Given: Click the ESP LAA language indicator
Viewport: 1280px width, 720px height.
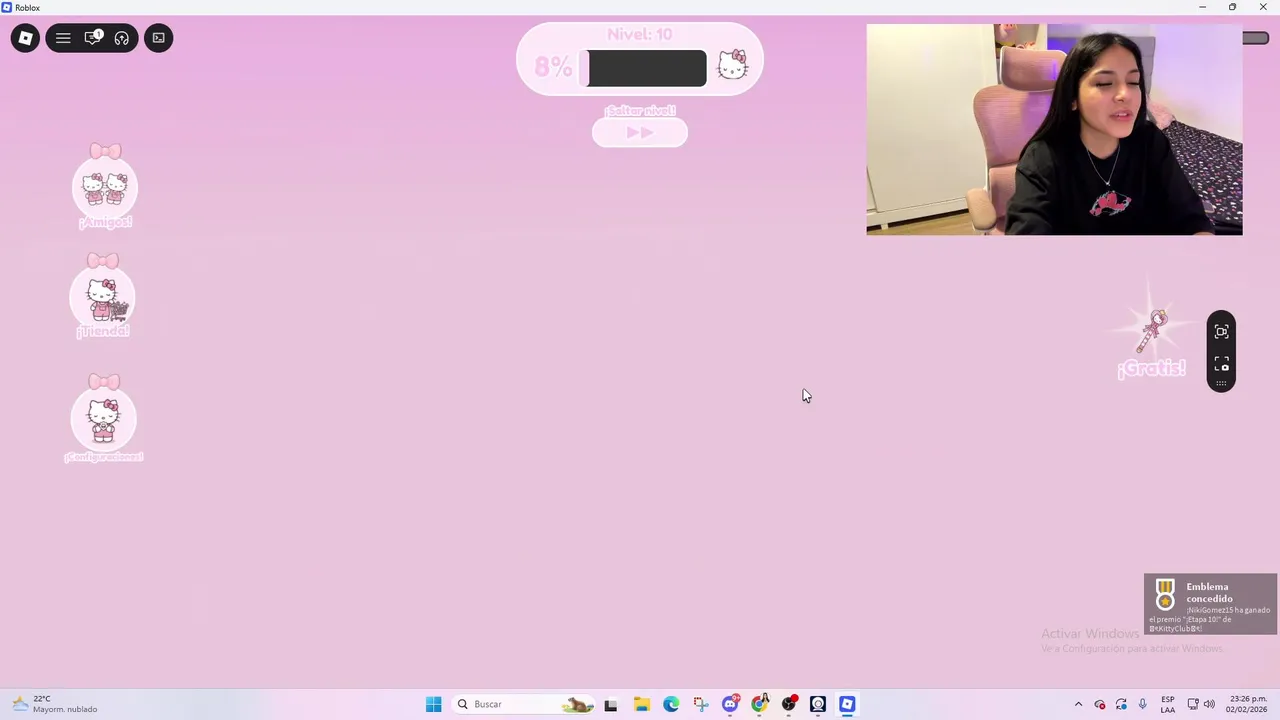Looking at the screenshot, I should [1168, 704].
